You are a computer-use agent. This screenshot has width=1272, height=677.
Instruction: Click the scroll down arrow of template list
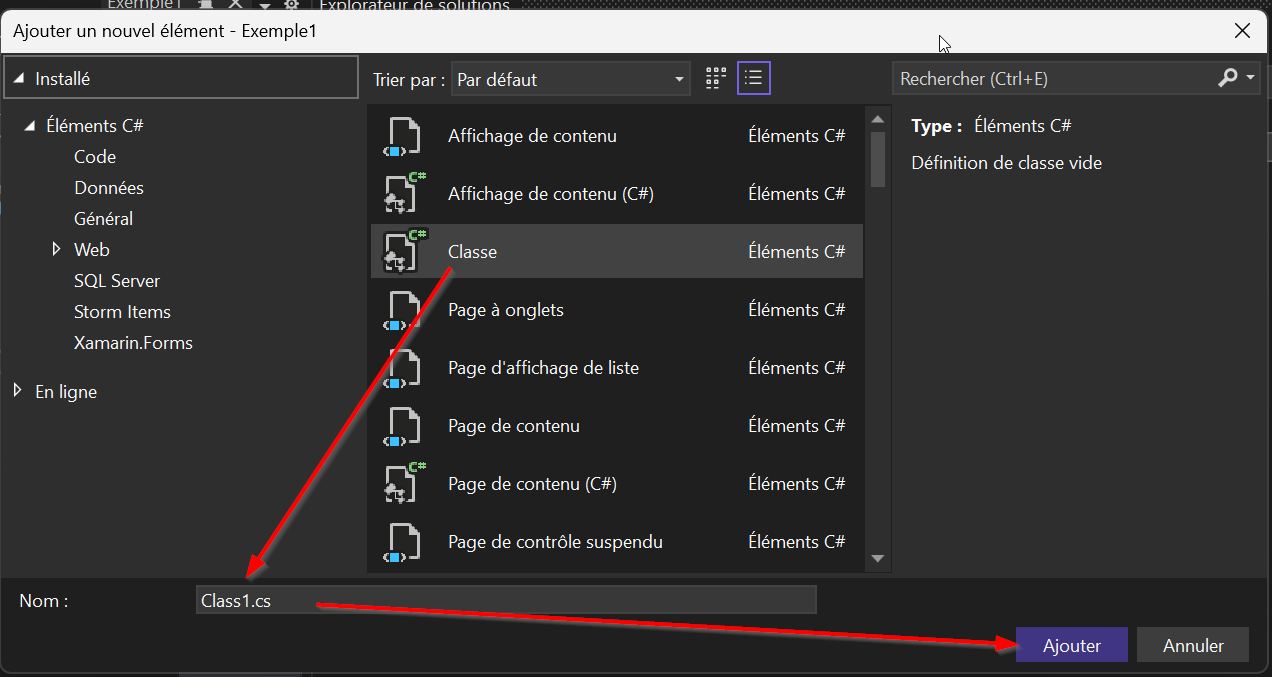(878, 558)
